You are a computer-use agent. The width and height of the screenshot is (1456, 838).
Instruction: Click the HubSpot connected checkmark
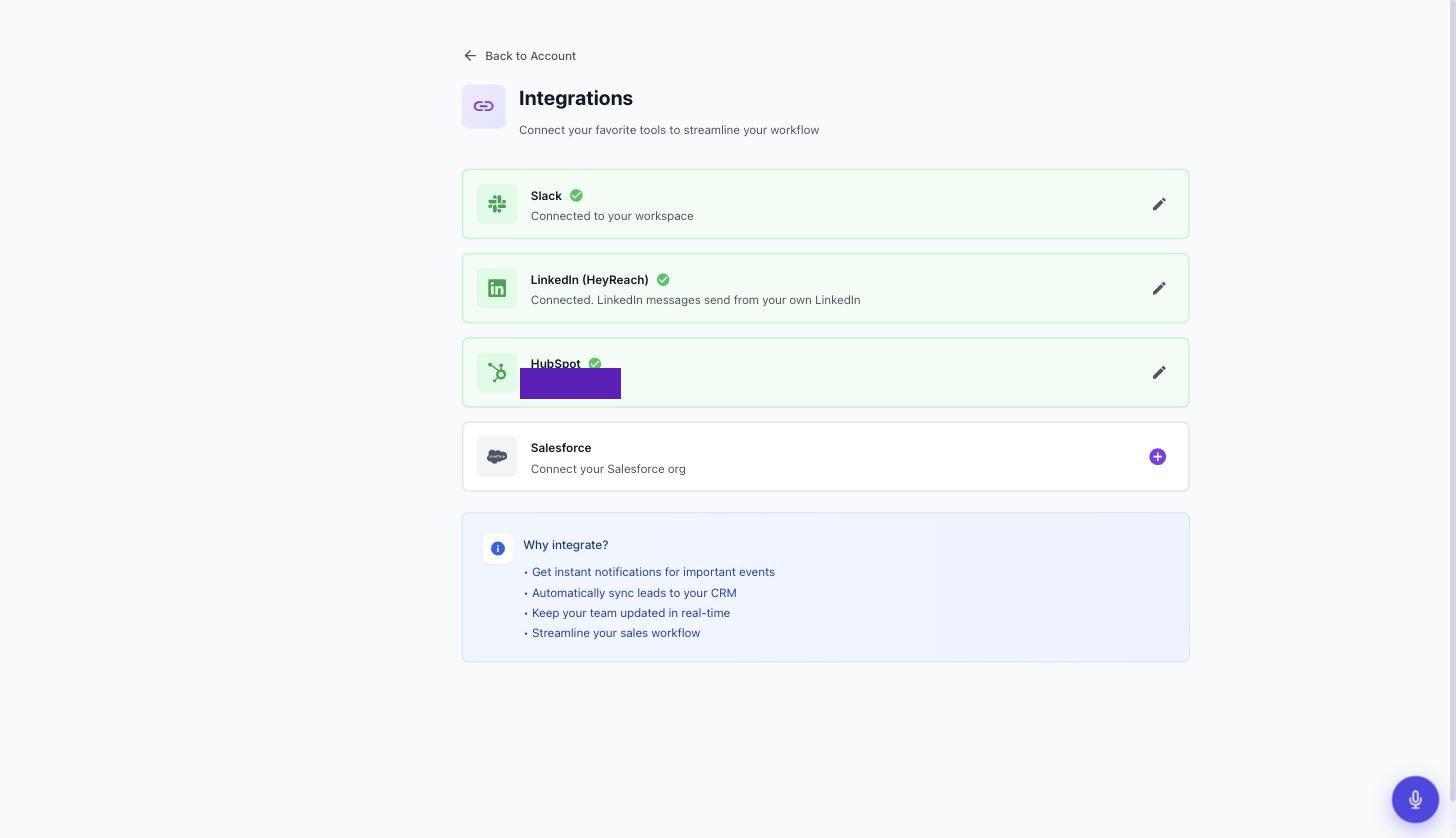[x=595, y=363]
